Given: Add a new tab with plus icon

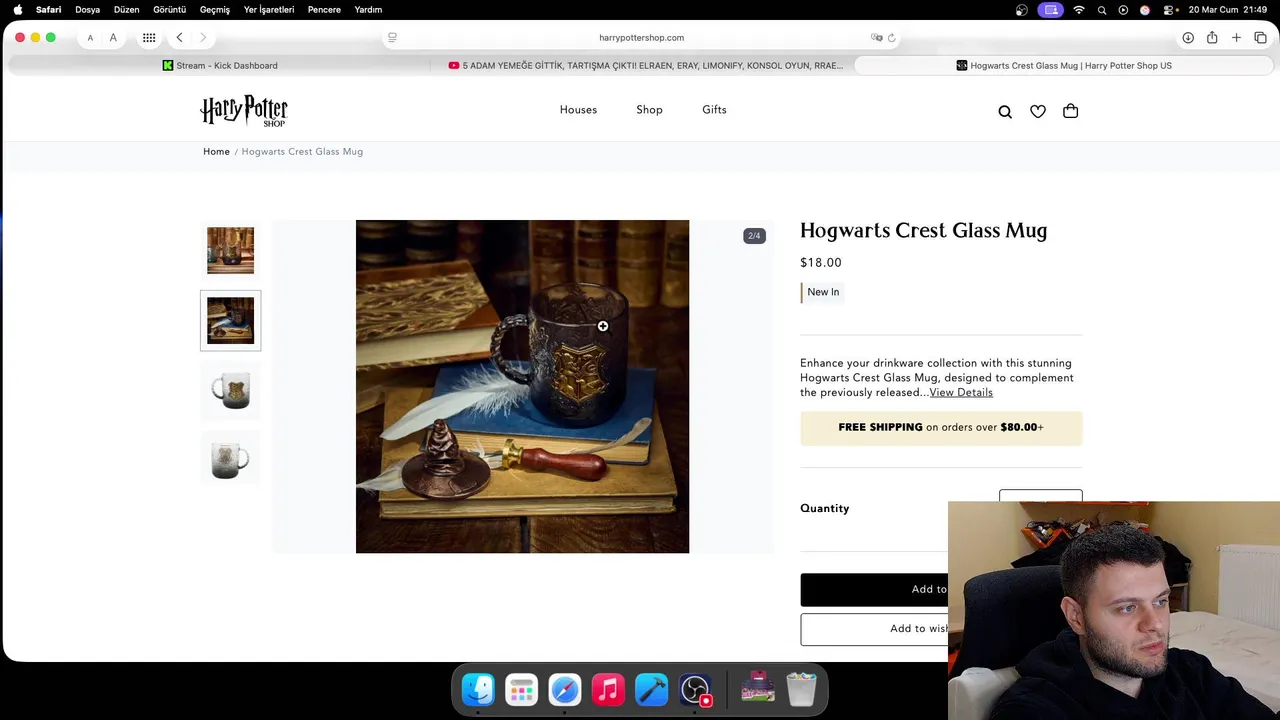Looking at the screenshot, I should pyautogui.click(x=1236, y=37).
